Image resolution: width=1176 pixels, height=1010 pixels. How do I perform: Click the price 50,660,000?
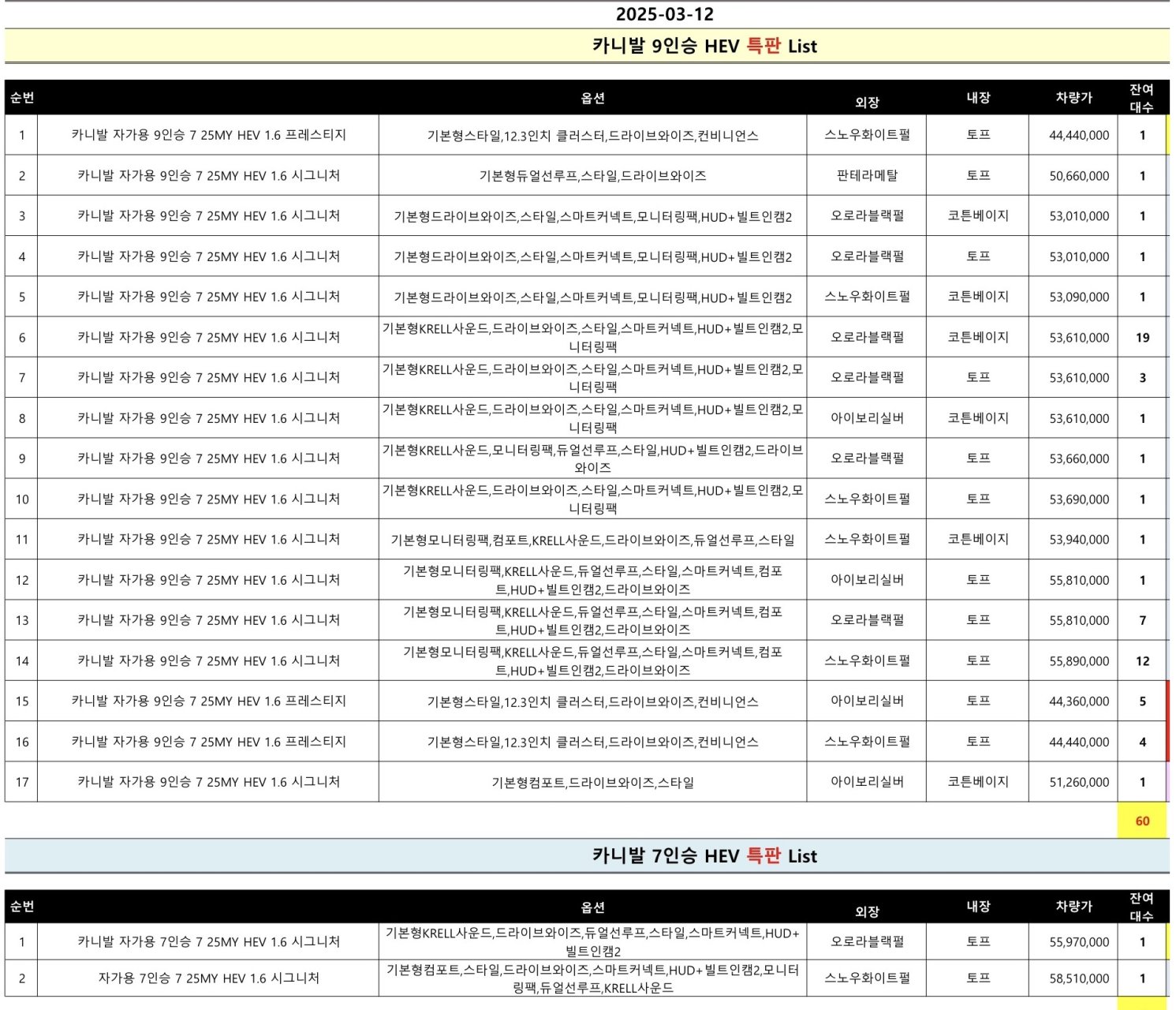click(x=1079, y=176)
